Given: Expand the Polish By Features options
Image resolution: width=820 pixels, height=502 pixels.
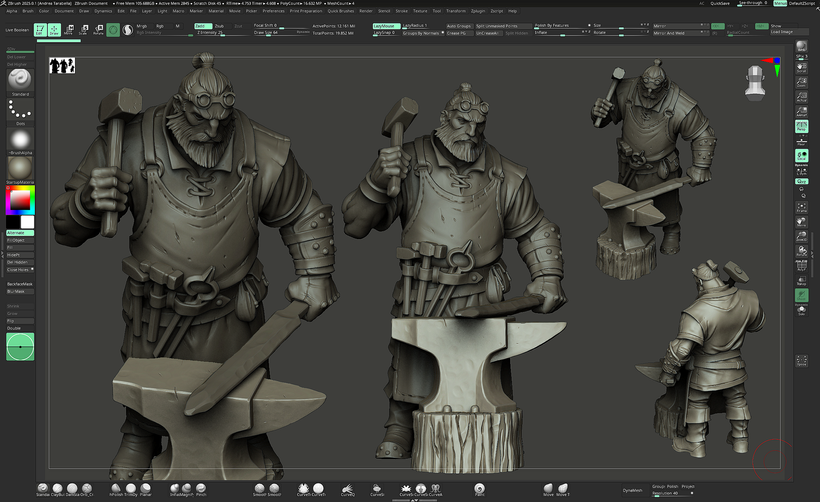Looking at the screenshot, I should click(x=561, y=25).
